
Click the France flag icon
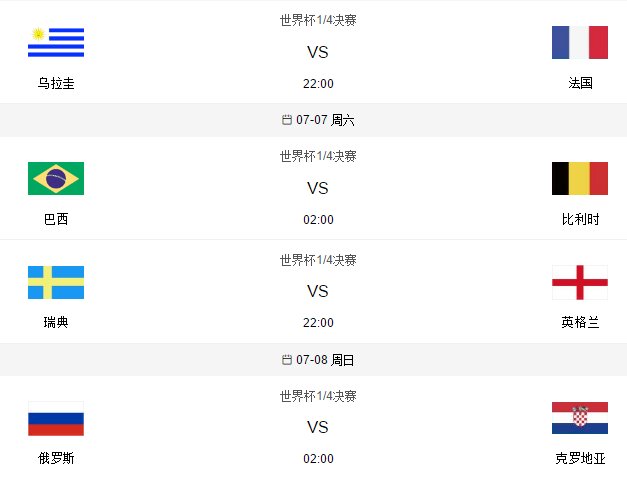(x=580, y=42)
